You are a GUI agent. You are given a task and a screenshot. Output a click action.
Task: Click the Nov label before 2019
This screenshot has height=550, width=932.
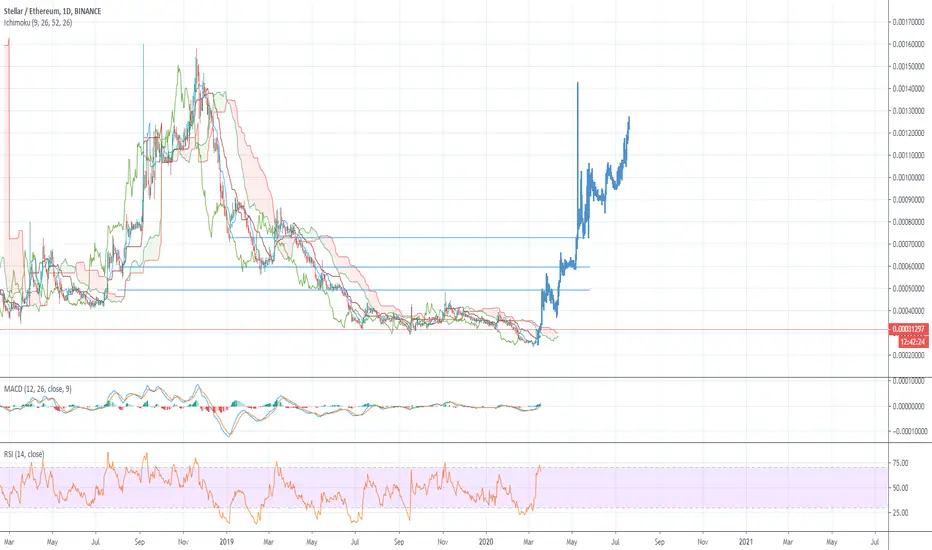[183, 542]
